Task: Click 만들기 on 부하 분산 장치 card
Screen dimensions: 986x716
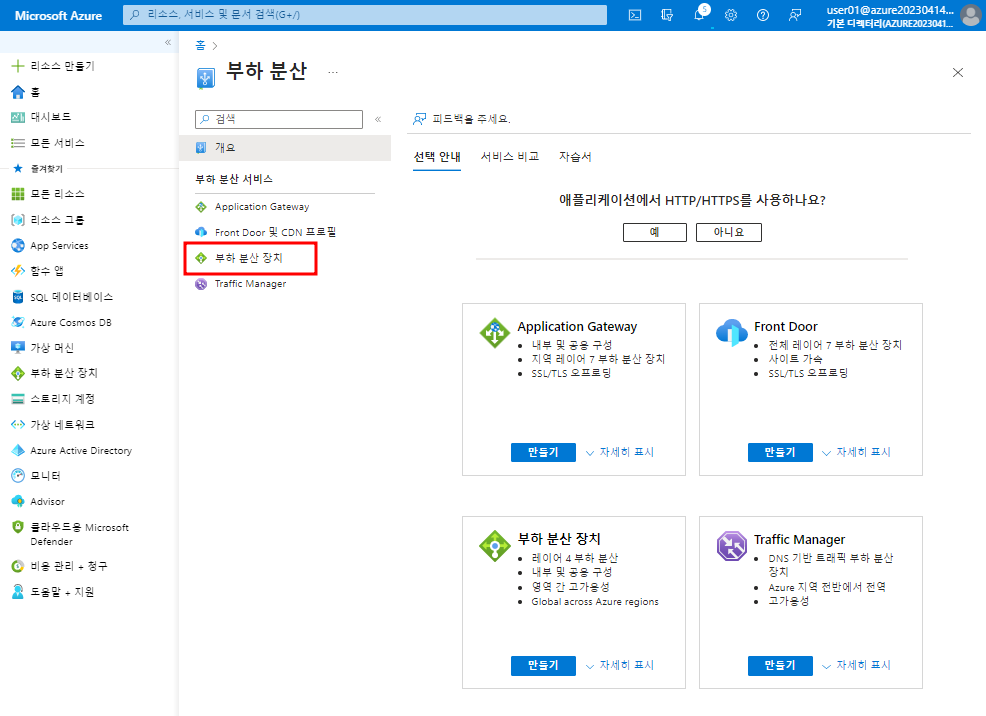Action: (543, 665)
